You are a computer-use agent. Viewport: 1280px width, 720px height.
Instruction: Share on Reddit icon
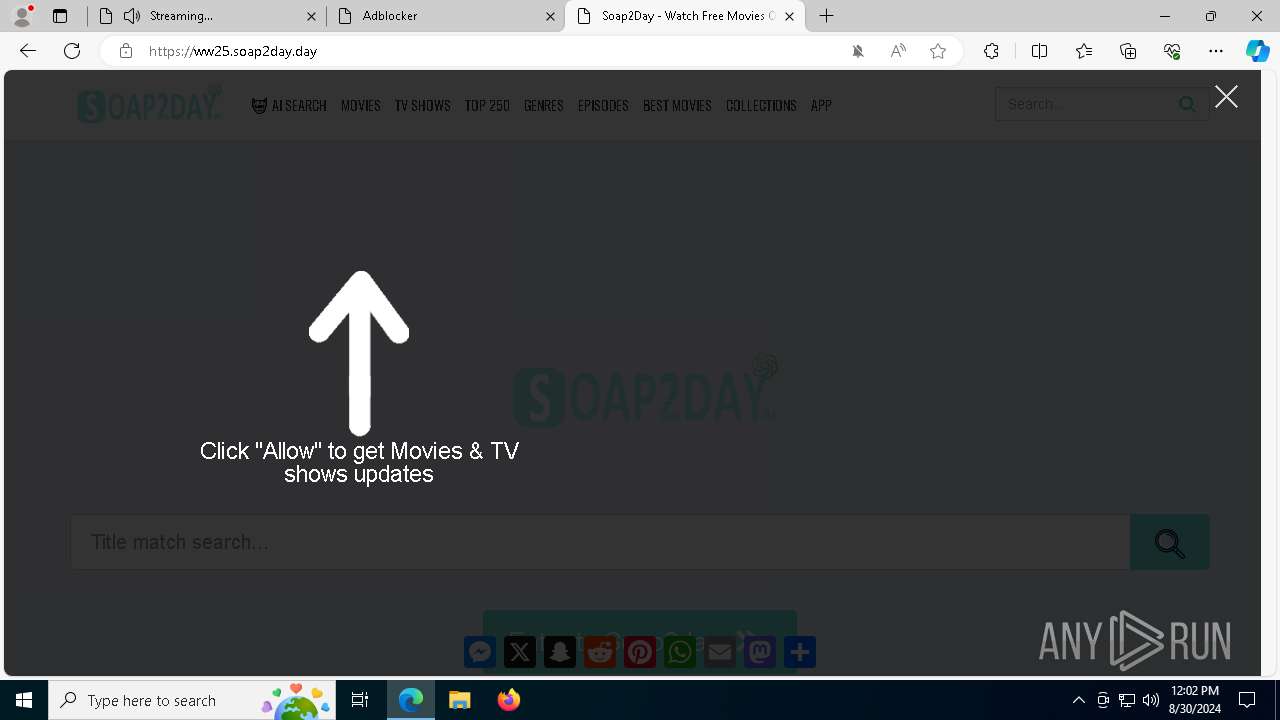pos(600,652)
